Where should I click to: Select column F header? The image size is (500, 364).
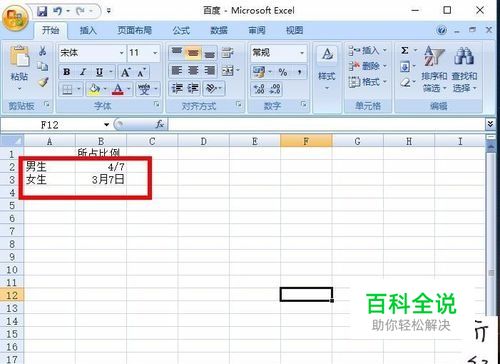tap(306, 141)
